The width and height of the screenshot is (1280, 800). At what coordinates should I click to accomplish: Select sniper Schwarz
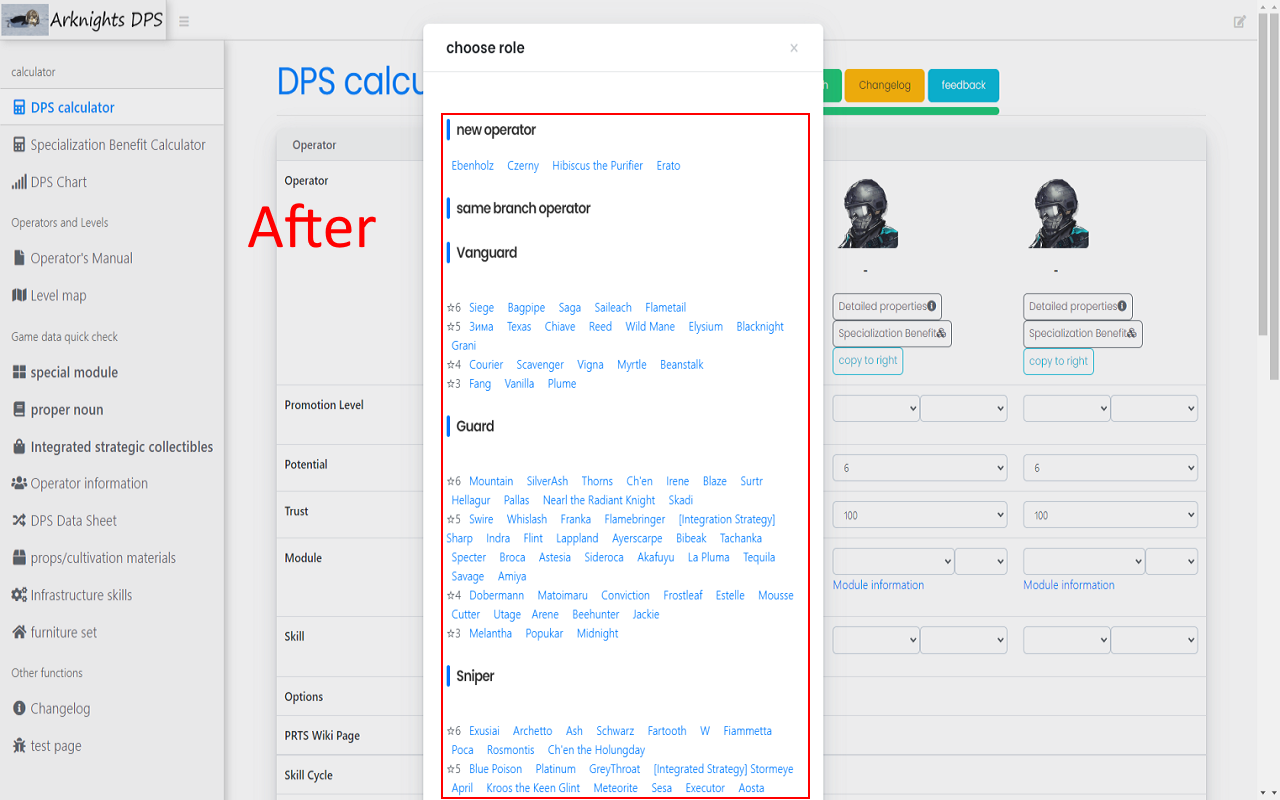coord(615,731)
